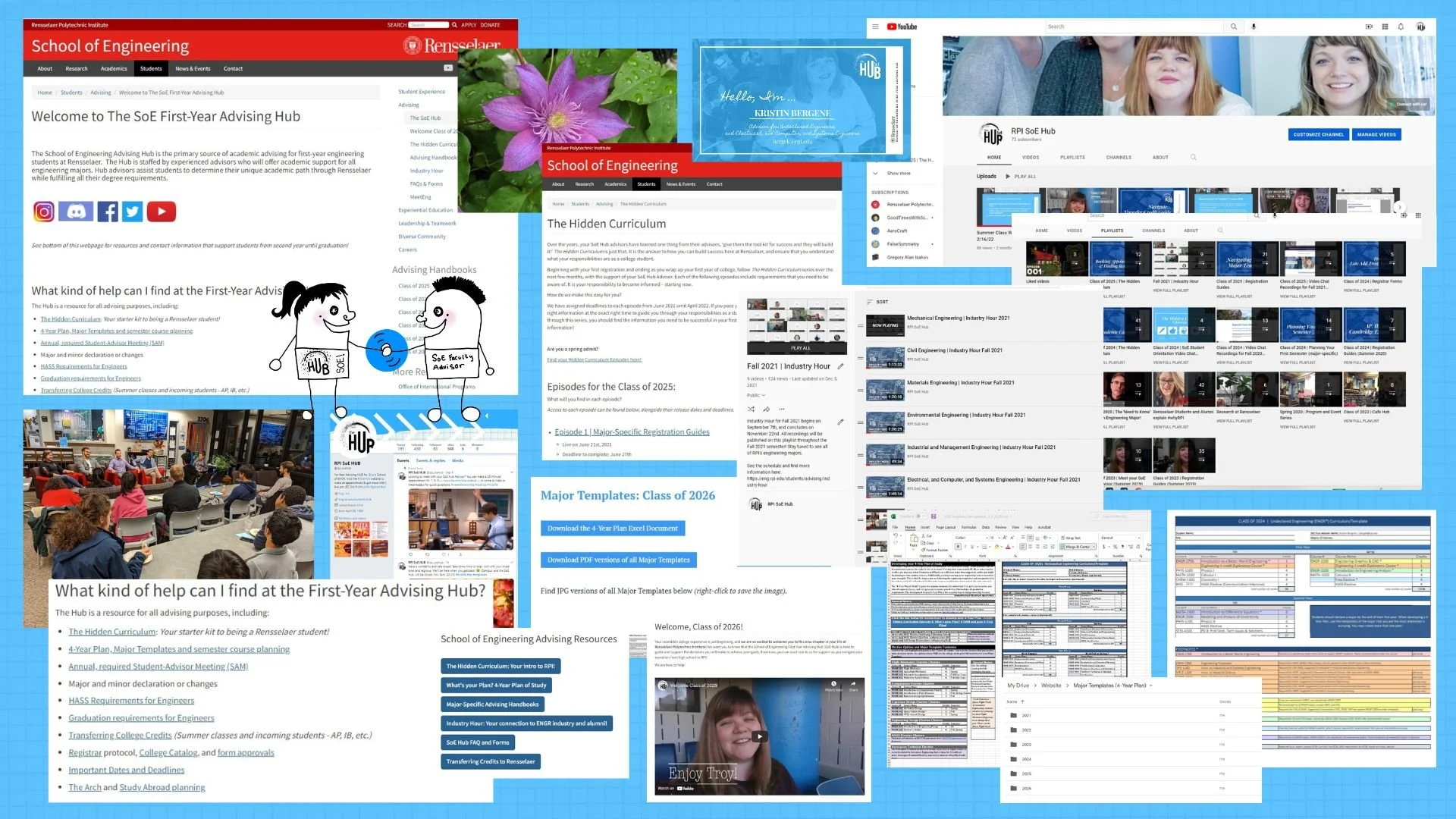Viewport: 1456px width, 819px height.
Task: Share the Industry Hour playlist
Action: pyautogui.click(x=767, y=409)
